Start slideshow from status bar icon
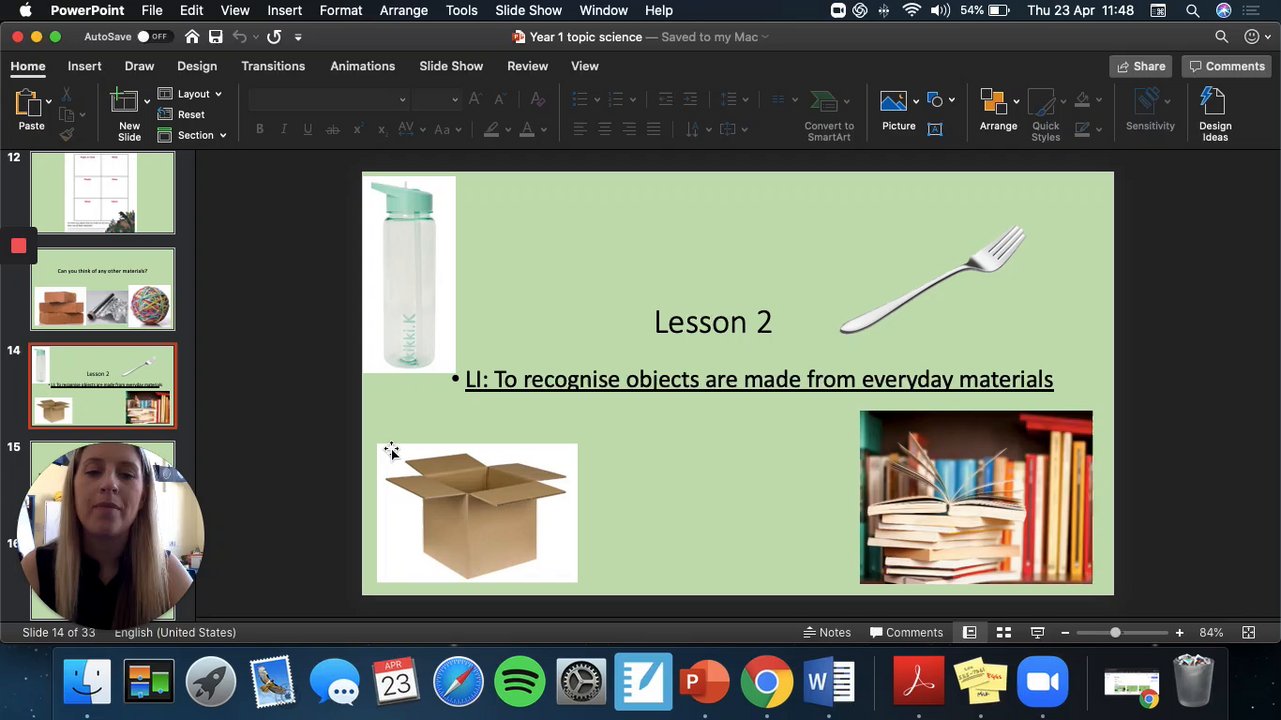This screenshot has height=720, width=1281. click(x=1037, y=632)
